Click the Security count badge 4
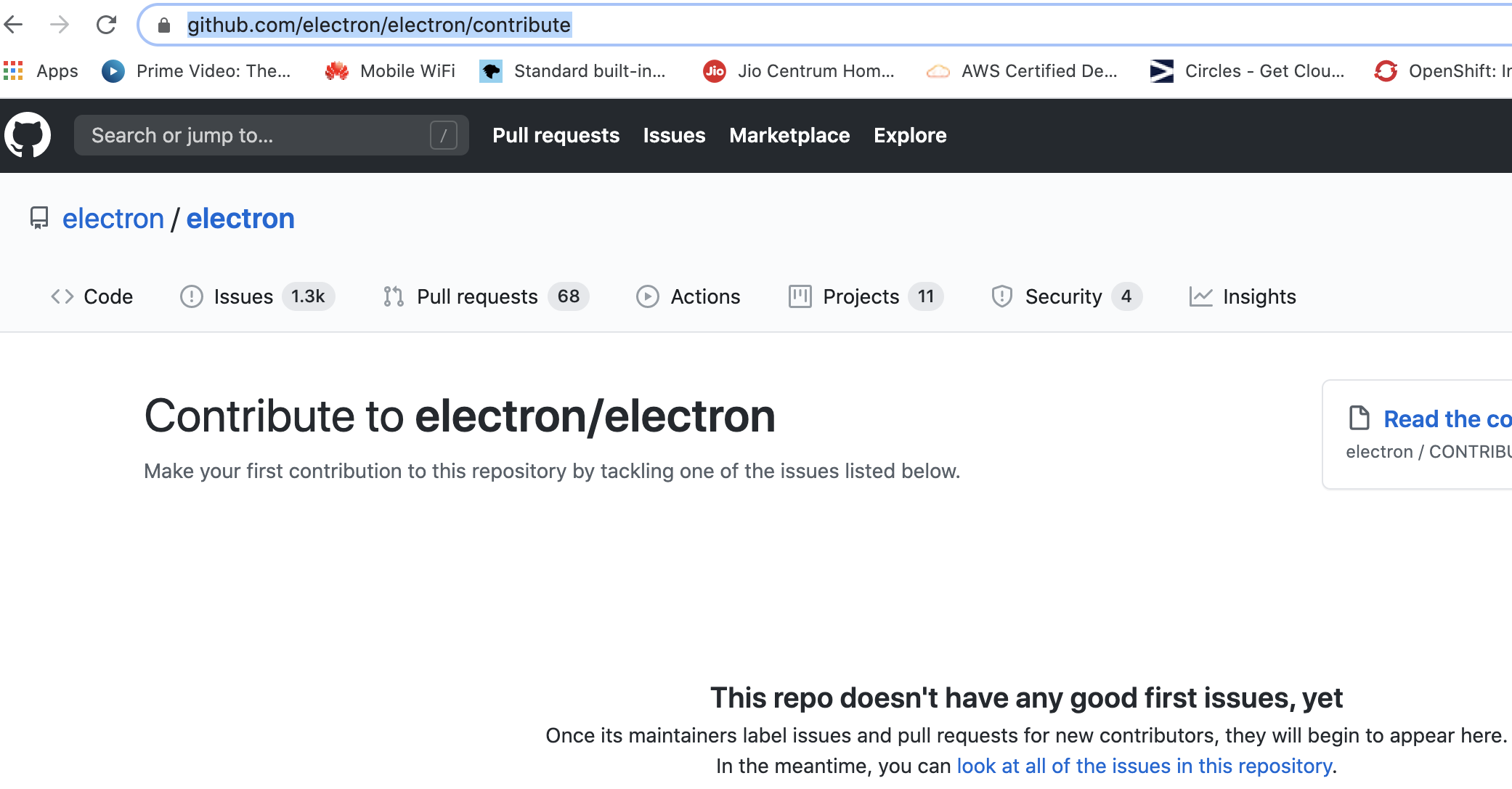1512x789 pixels. coord(1126,296)
